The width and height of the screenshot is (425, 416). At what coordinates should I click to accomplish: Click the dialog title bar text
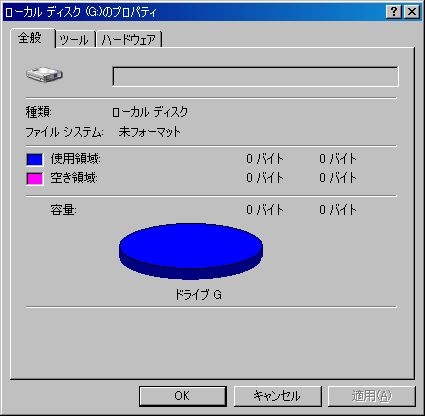[81, 12]
